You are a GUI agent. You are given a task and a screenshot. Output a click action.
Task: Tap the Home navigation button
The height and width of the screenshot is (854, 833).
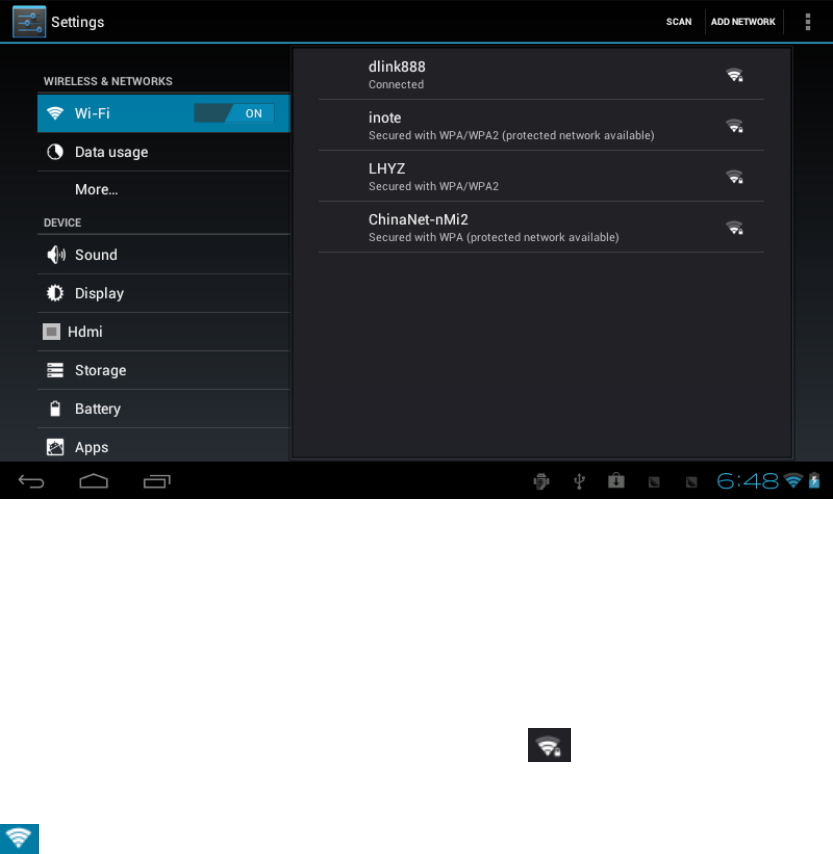94,481
